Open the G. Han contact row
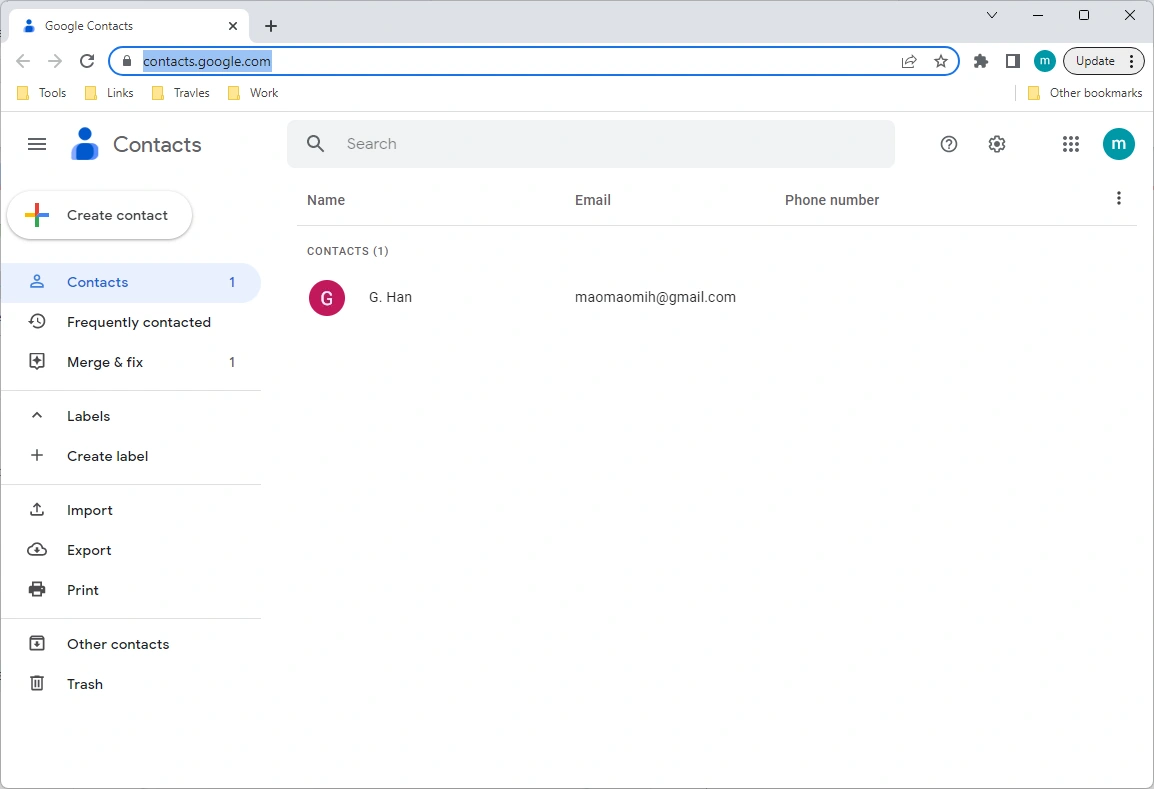 click(717, 297)
